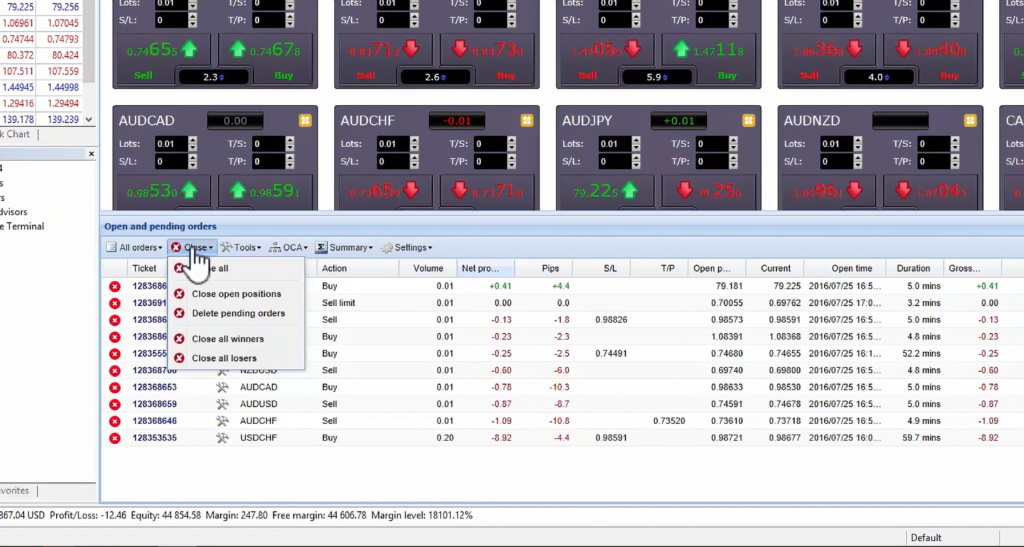Image resolution: width=1024 pixels, height=547 pixels.
Task: Click red X icon for ticket 128368653
Action: [115, 387]
